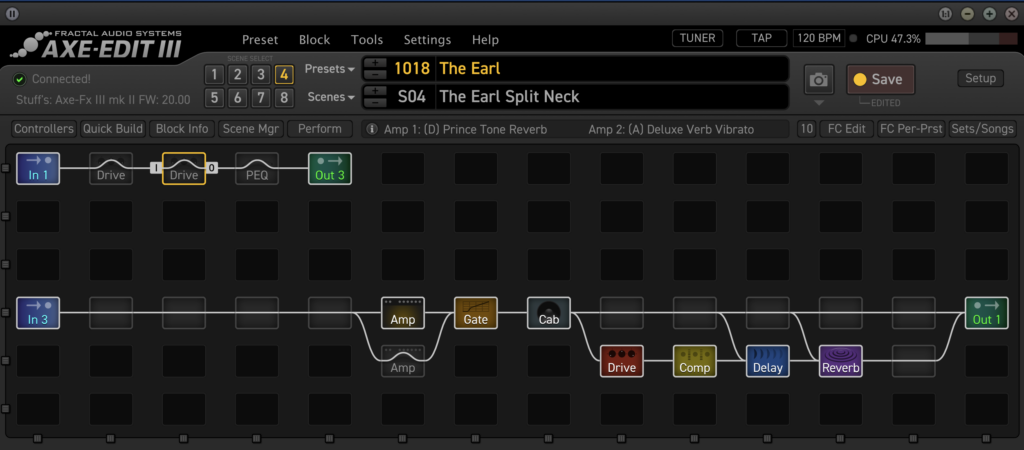
Task: Increment preset with the plus button
Action: [x=375, y=63]
